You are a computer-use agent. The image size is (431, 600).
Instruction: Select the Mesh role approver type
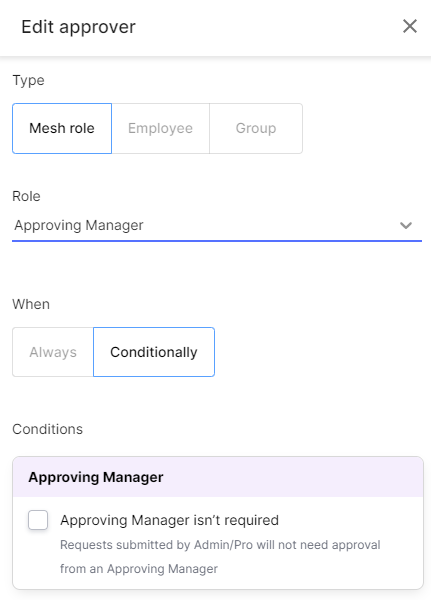pos(62,128)
